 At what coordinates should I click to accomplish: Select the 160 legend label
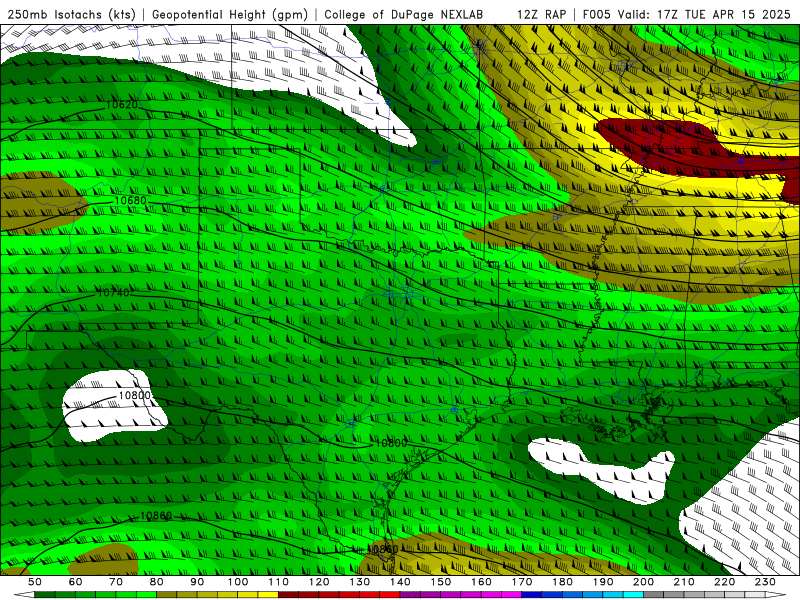pos(481,582)
